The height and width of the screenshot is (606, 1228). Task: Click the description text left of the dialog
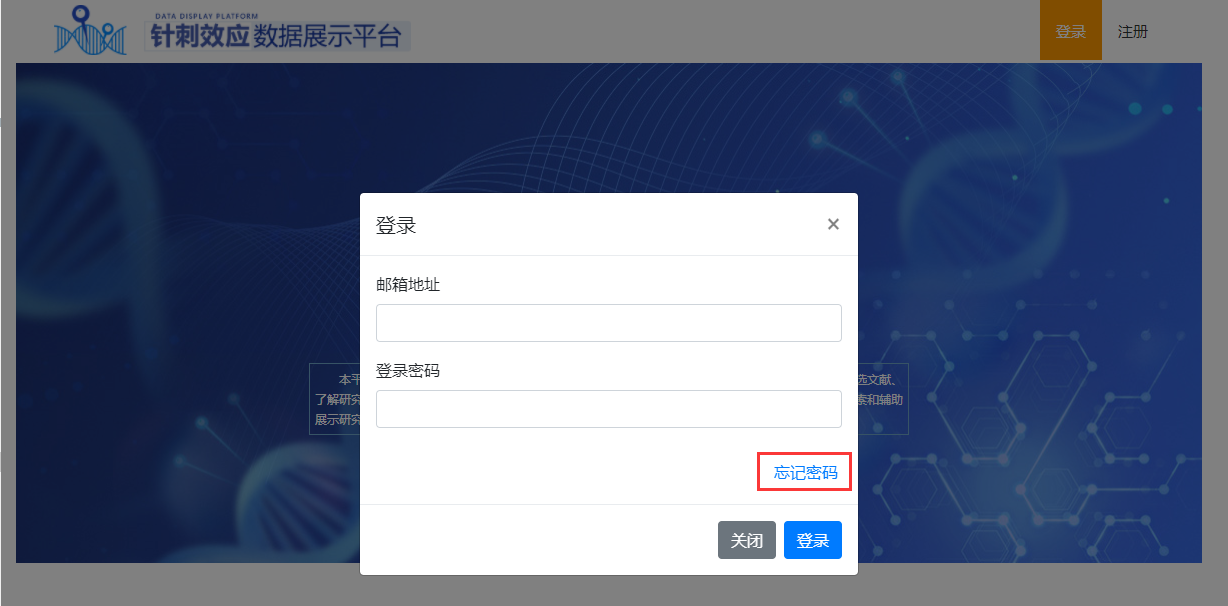pyautogui.click(x=335, y=399)
